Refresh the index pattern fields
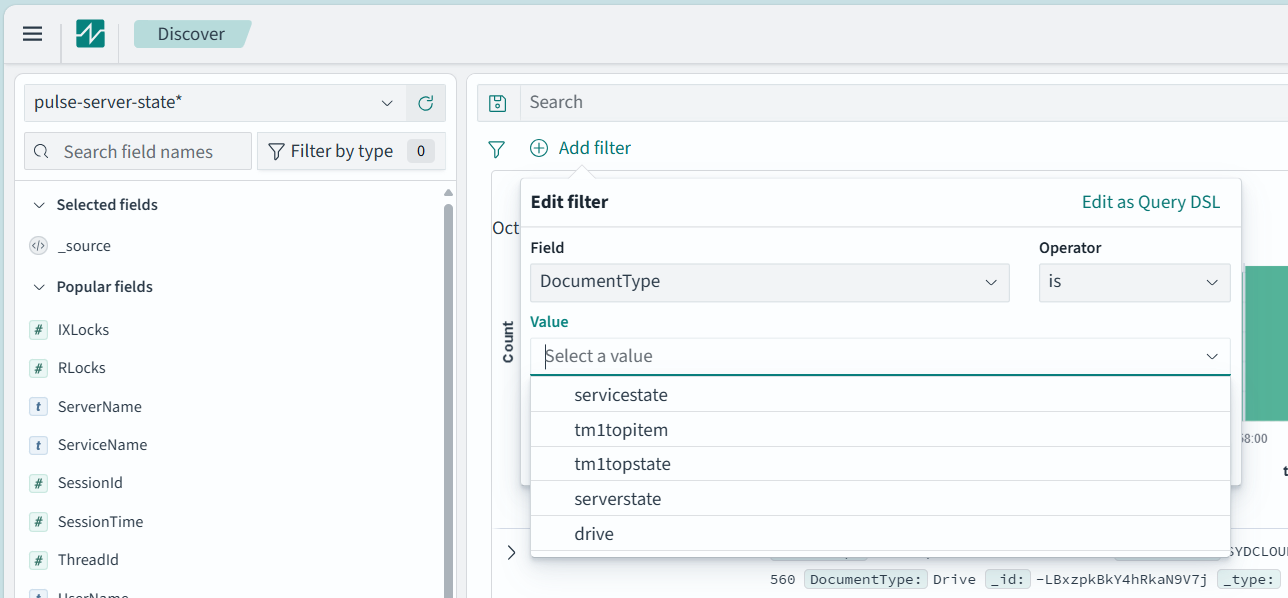The height and width of the screenshot is (598, 1288). coord(425,103)
